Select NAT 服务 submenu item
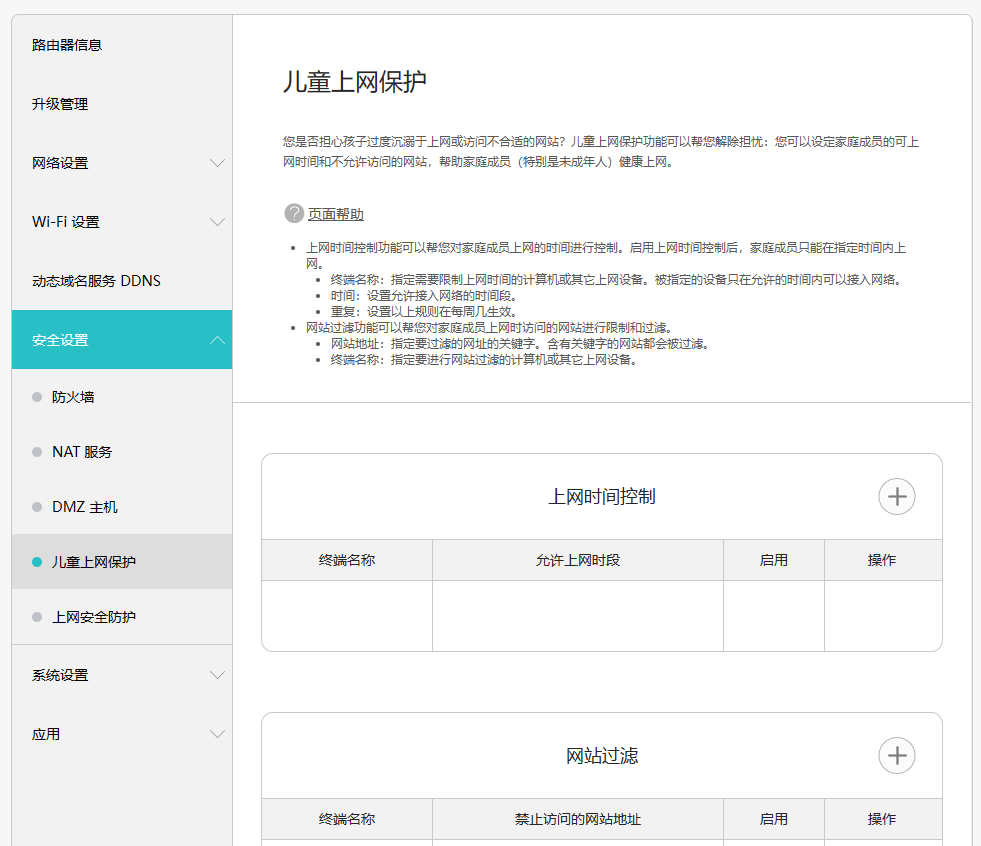981x846 pixels. pos(82,452)
